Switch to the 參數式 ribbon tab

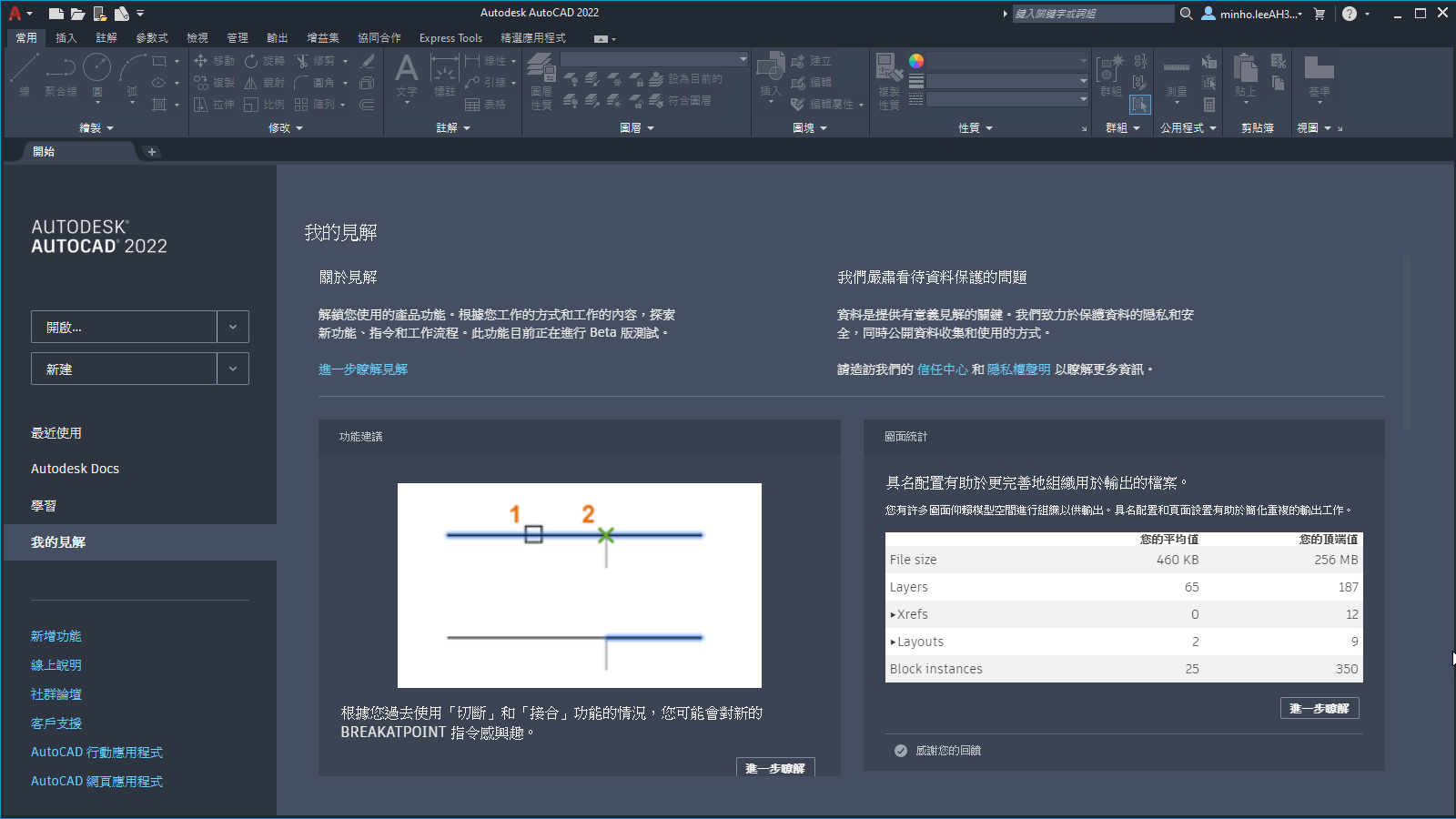point(152,38)
